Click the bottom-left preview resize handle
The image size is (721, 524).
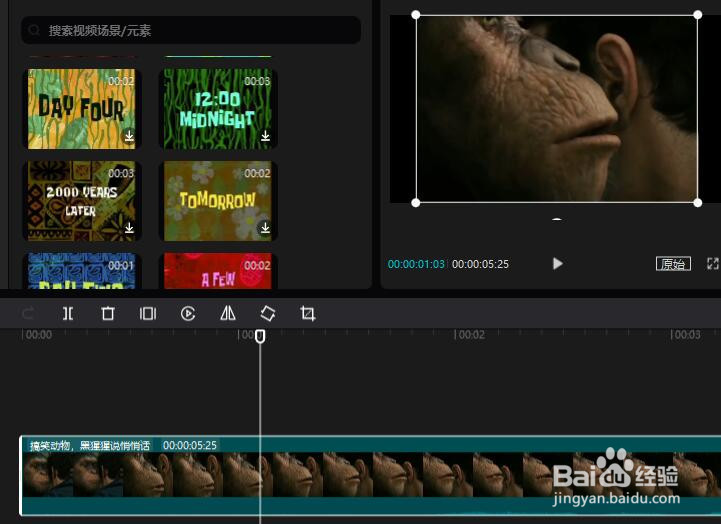point(416,203)
